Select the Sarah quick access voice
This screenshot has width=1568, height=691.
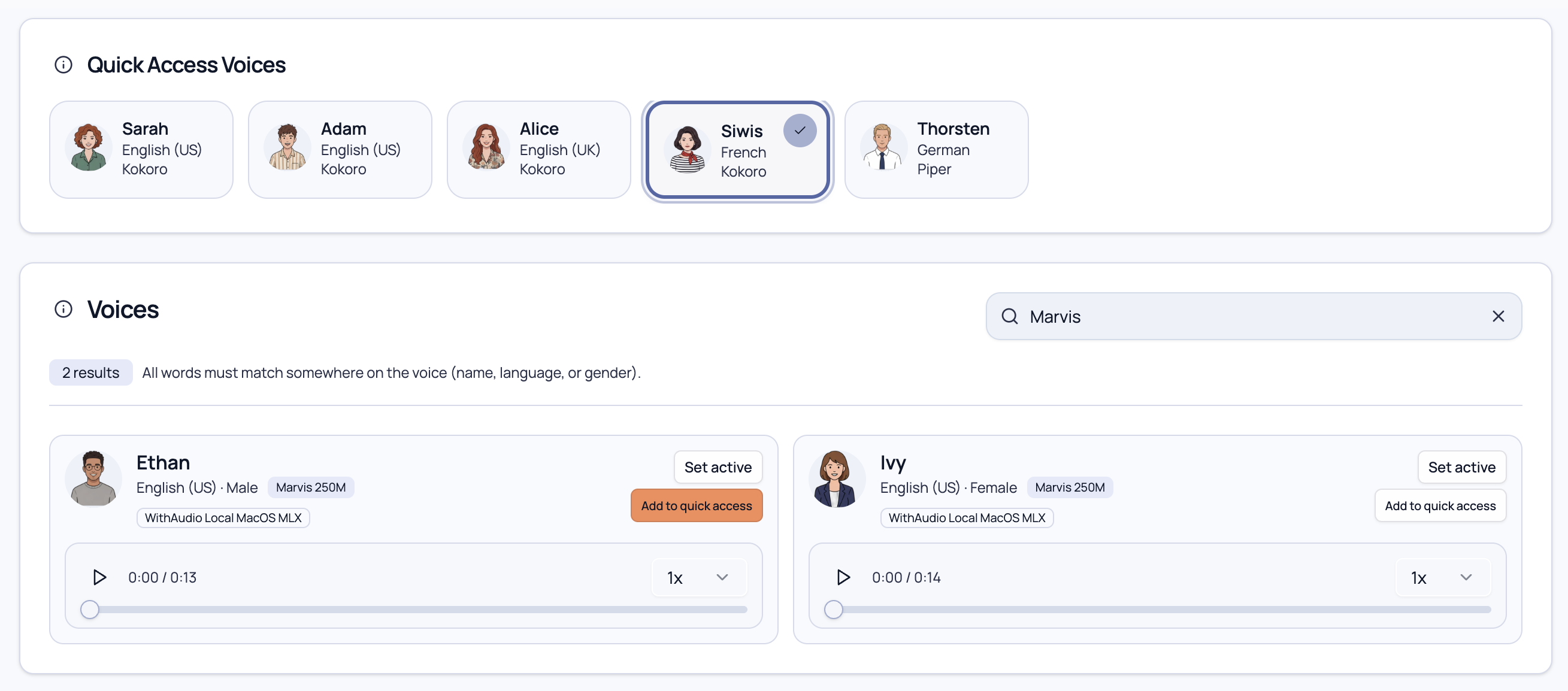point(141,149)
